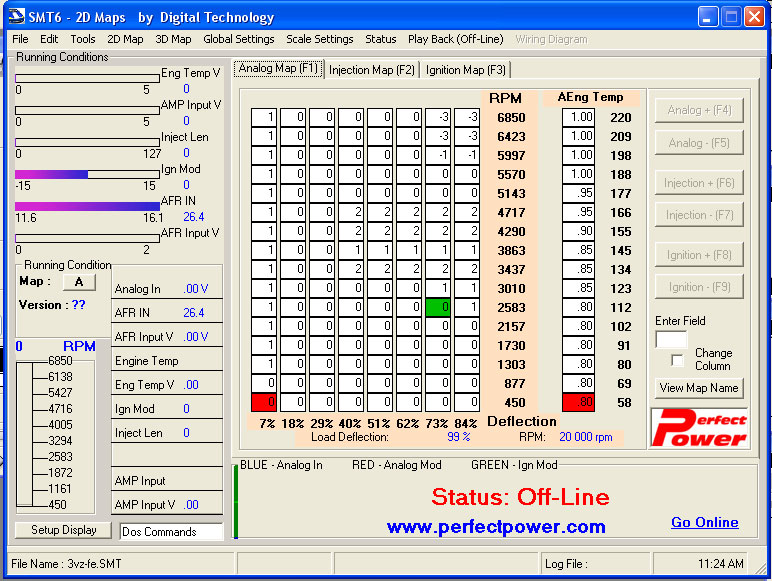This screenshot has width=772, height=581.
Task: Open the Global Settings menu
Action: coord(239,39)
